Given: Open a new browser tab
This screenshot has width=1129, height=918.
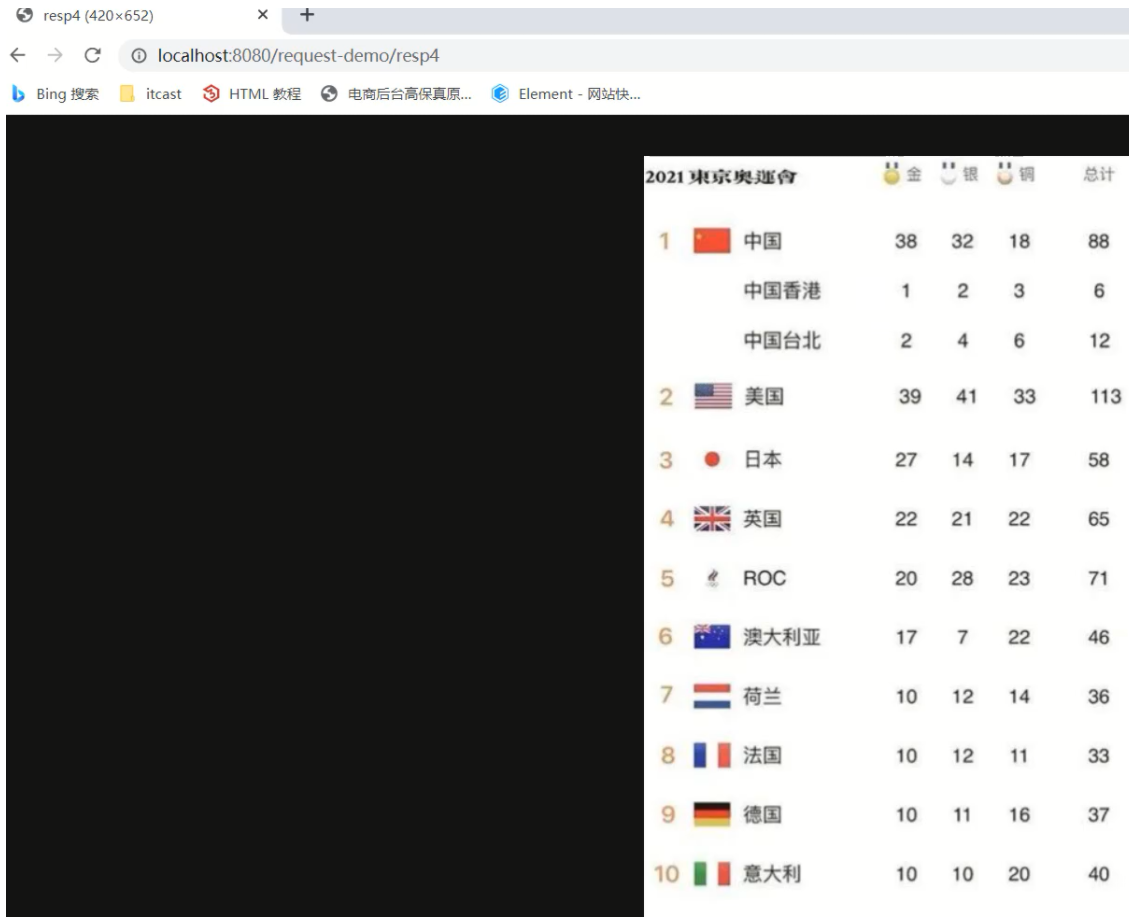Looking at the screenshot, I should pyautogui.click(x=307, y=14).
